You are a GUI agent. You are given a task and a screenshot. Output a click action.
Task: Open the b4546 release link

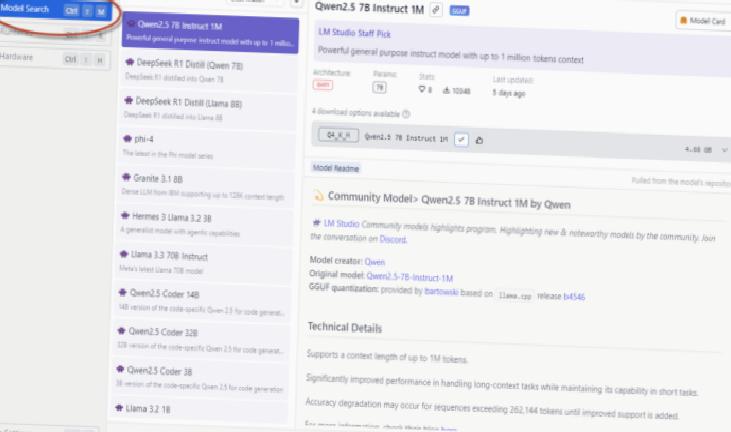(x=574, y=296)
